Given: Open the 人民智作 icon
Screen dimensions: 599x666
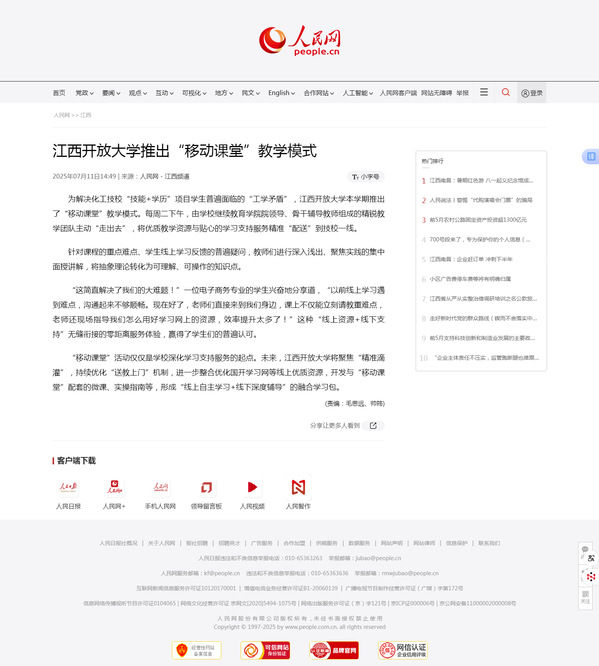Looking at the screenshot, I should [x=298, y=488].
